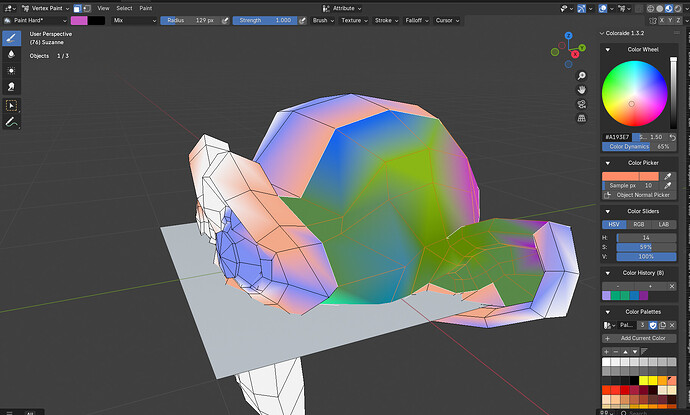
Task: Collapse the Coloraide 1.3.2 panel
Action: tap(602, 33)
